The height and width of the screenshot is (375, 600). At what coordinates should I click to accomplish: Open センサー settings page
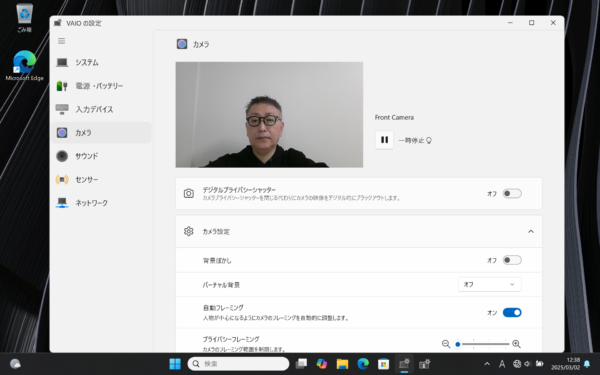(x=102, y=179)
